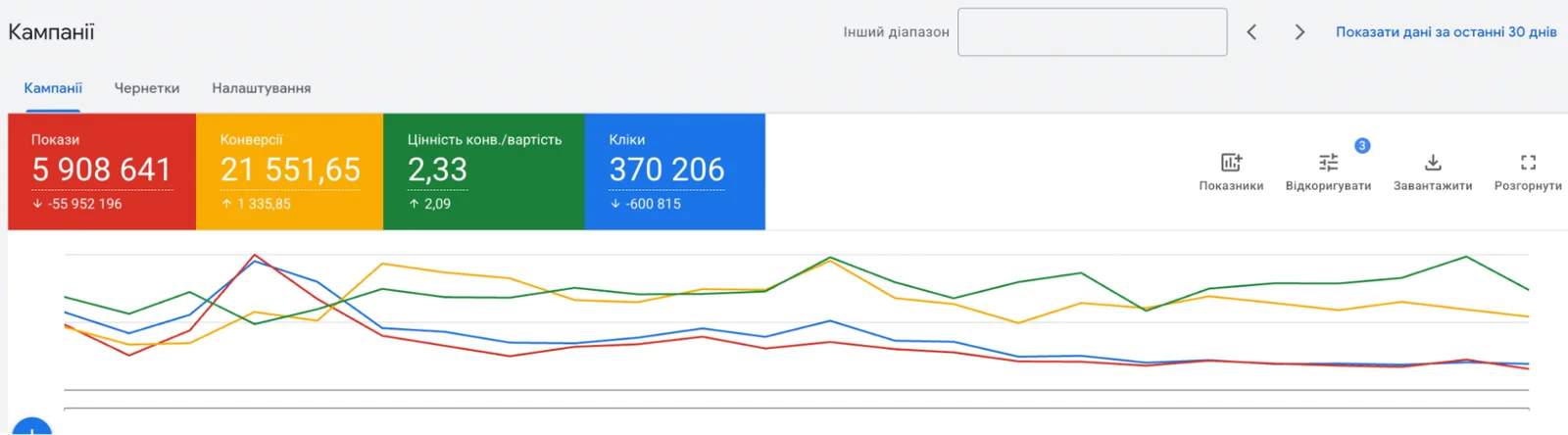Image resolution: width=1568 pixels, height=435 pixels.
Task: Select the green Цінність конв./вартість card
Action: coord(484,171)
